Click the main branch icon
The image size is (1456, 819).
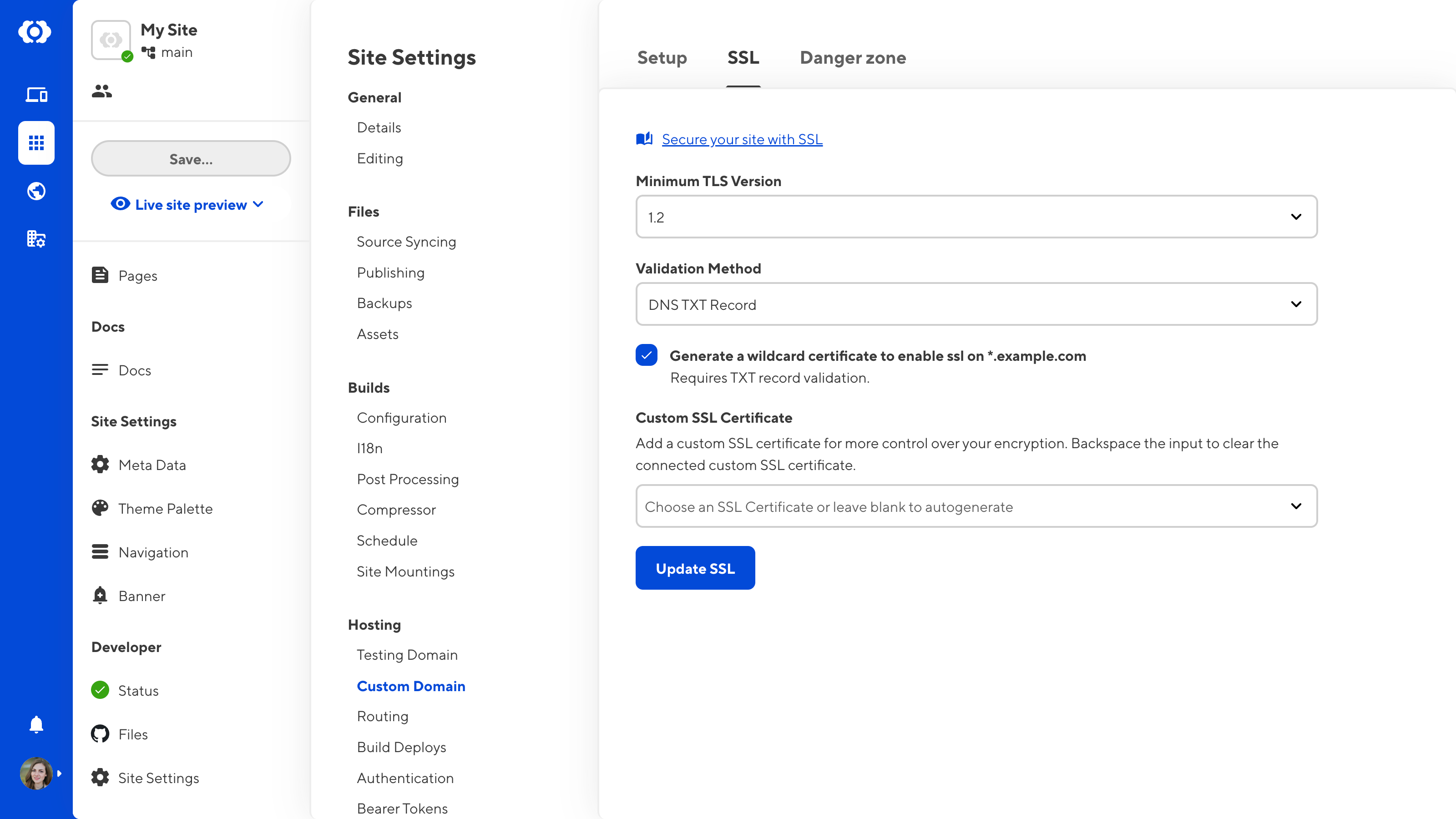[148, 53]
